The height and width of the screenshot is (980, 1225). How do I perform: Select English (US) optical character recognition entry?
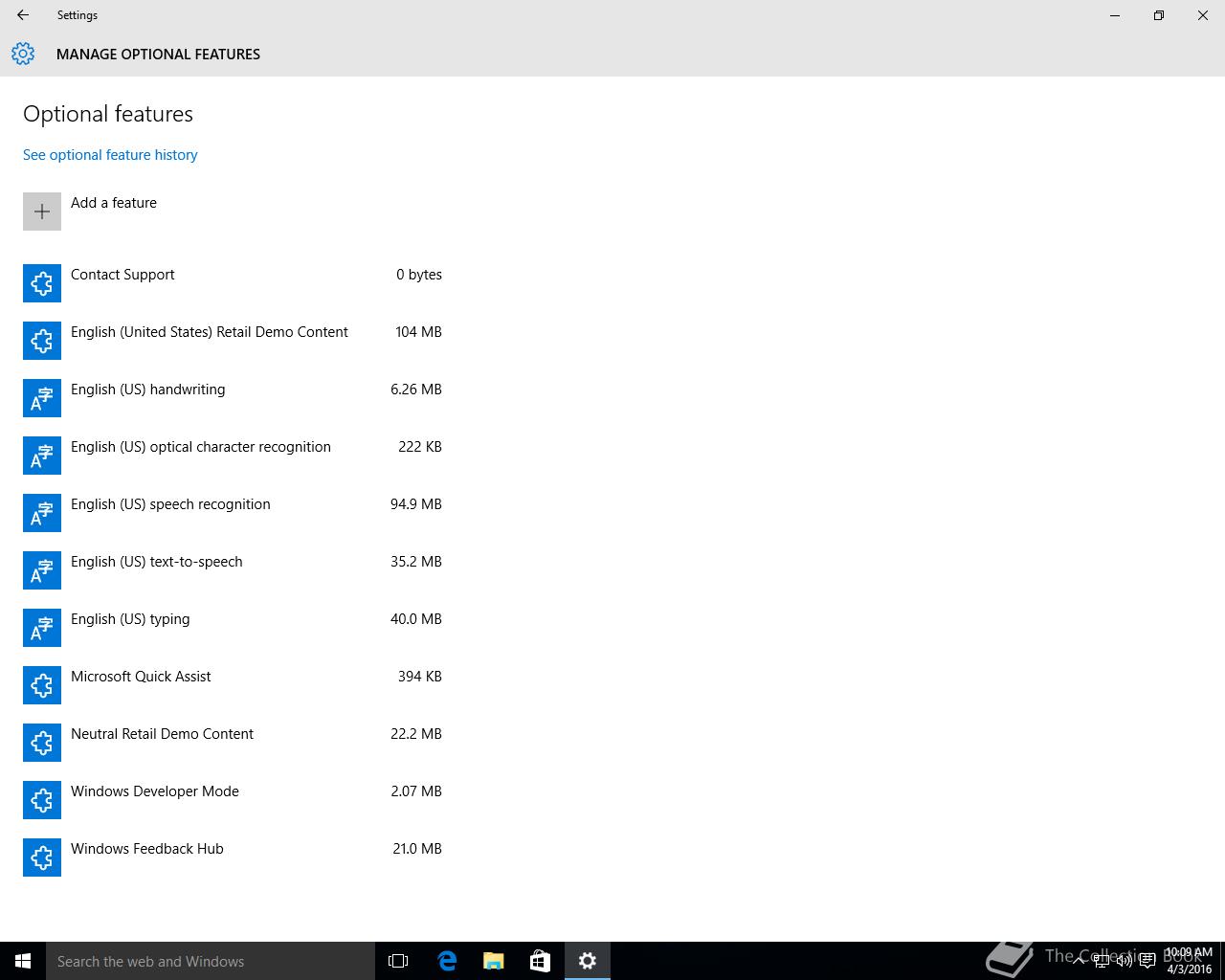point(201,447)
